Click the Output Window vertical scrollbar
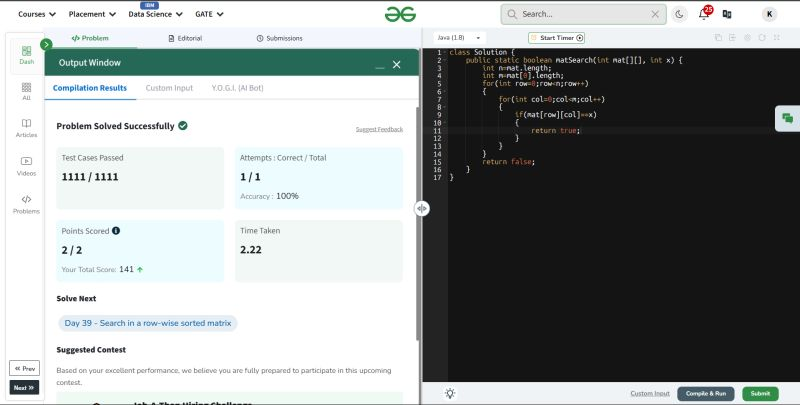 pos(418,224)
